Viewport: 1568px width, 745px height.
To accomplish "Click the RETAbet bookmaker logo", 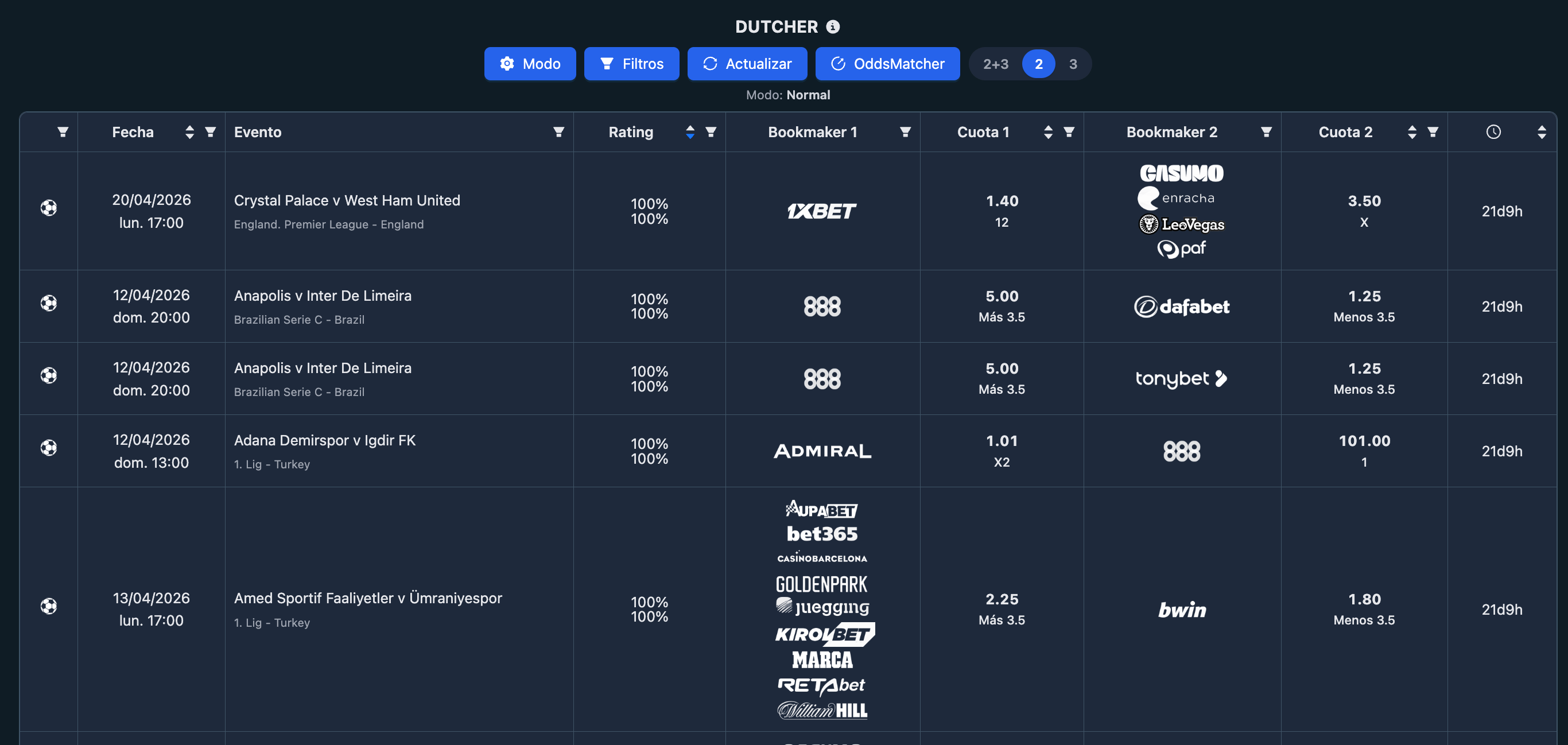I will click(821, 686).
